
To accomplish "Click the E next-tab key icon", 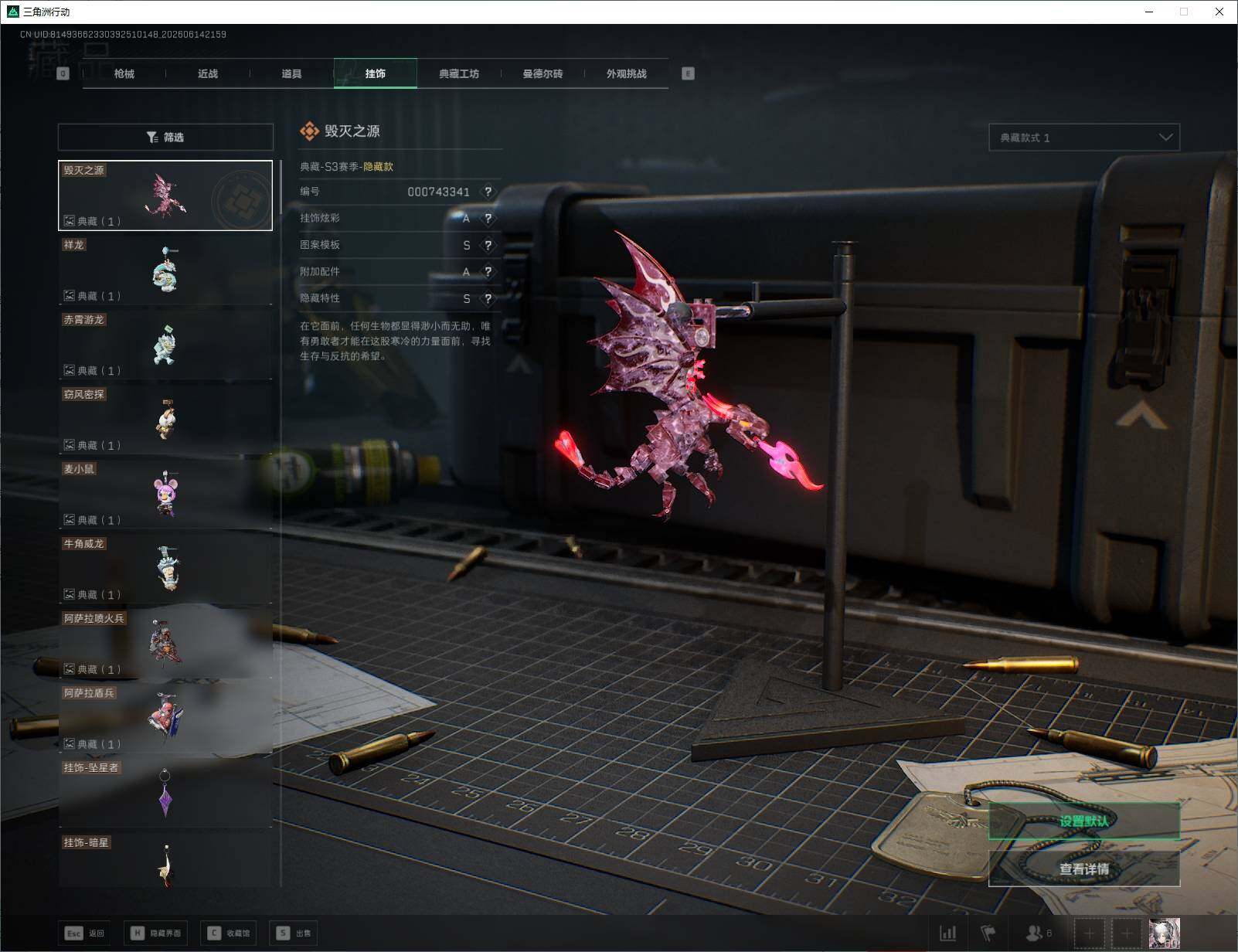I will [688, 73].
